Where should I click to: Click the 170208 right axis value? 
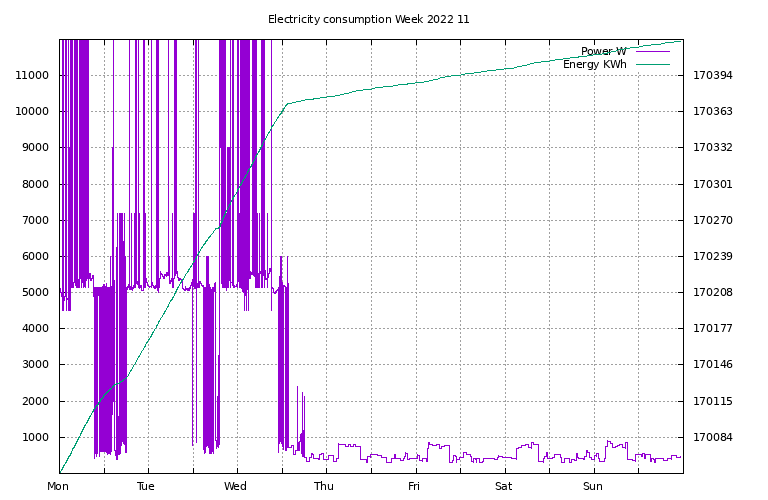click(x=713, y=292)
